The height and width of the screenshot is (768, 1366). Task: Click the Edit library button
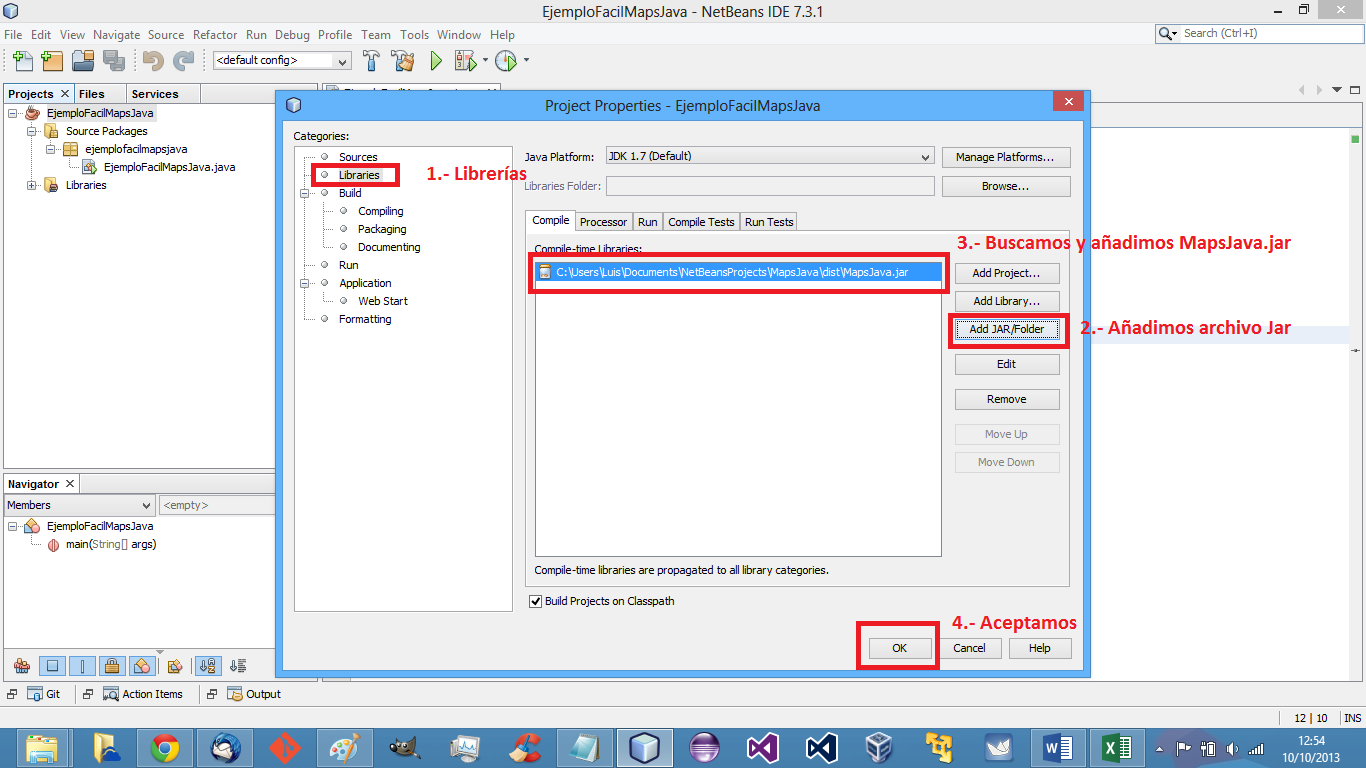coord(1007,364)
